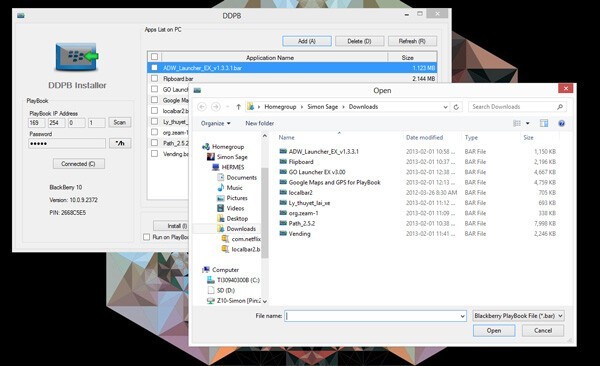Sort files by the Name column
Image resolution: width=600 pixels, height=366 pixels.
(287, 137)
